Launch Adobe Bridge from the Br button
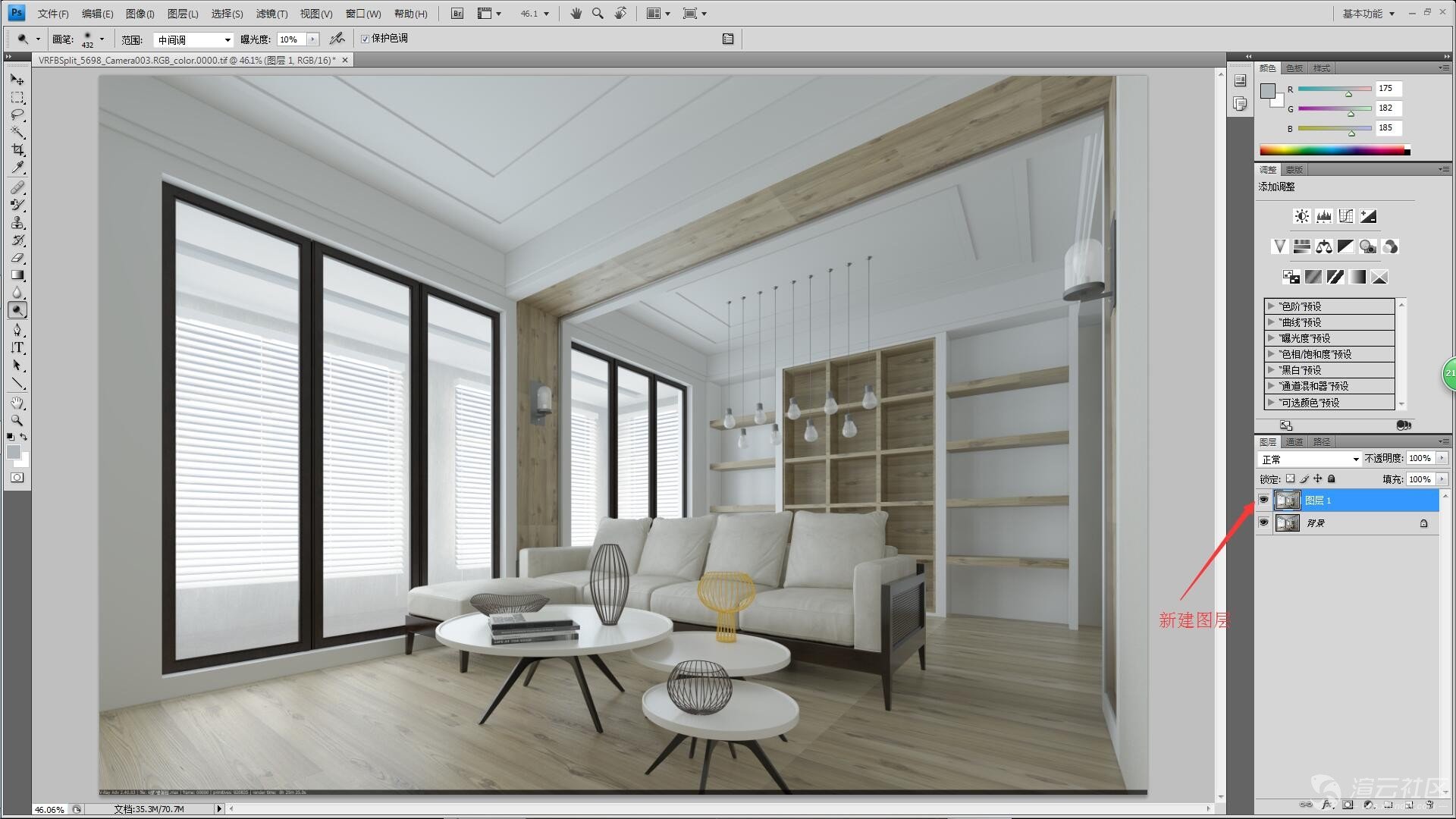The image size is (1456, 819). tap(457, 14)
